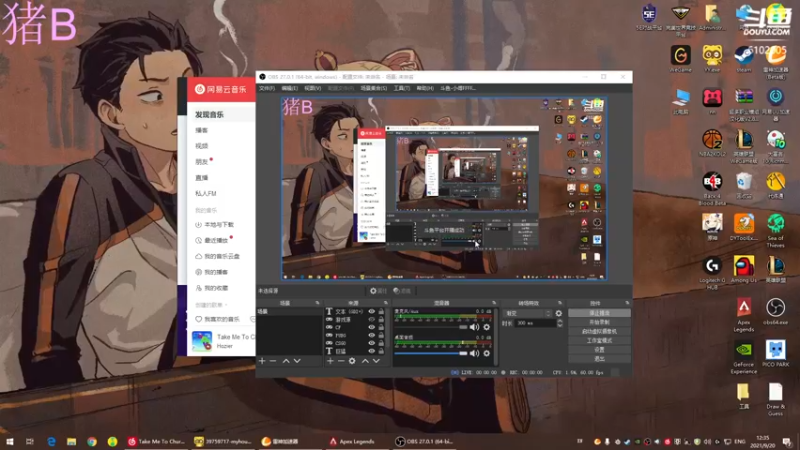Open the Sea of Thieves desktop icon

click(x=775, y=231)
